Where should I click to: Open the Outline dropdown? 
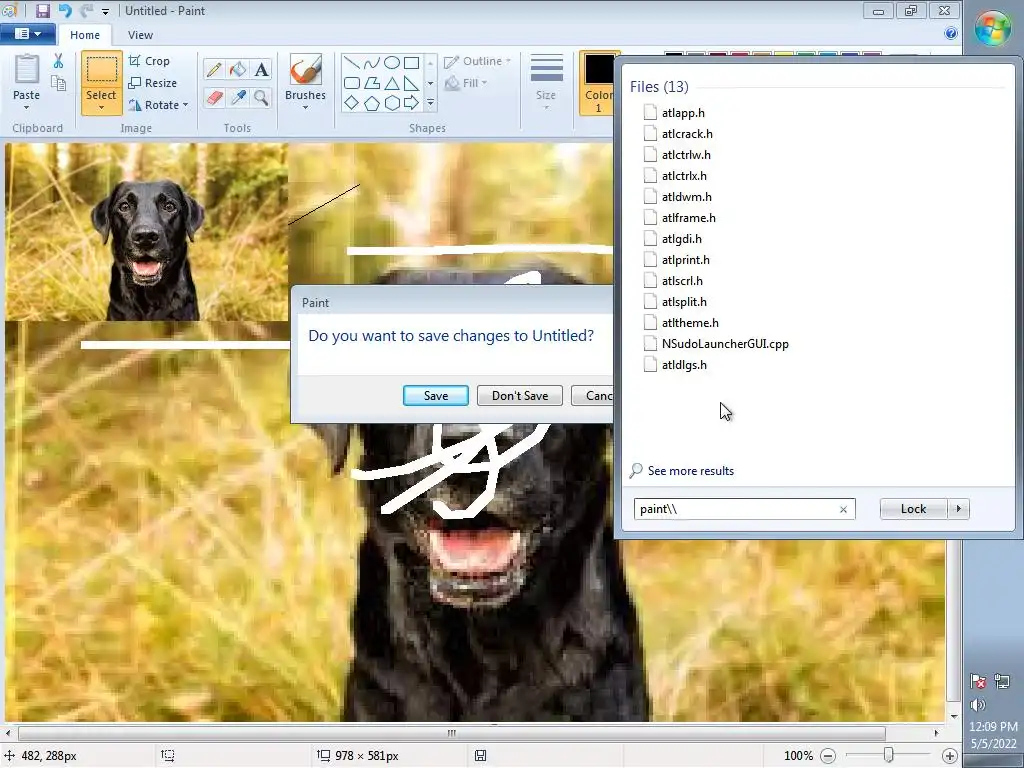click(477, 61)
